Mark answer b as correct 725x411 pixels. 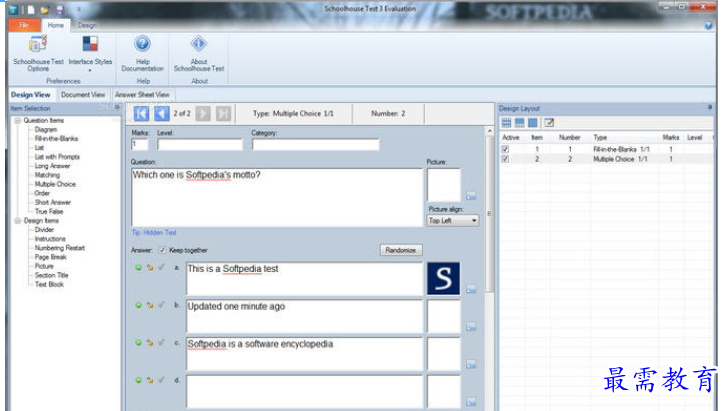pos(161,305)
